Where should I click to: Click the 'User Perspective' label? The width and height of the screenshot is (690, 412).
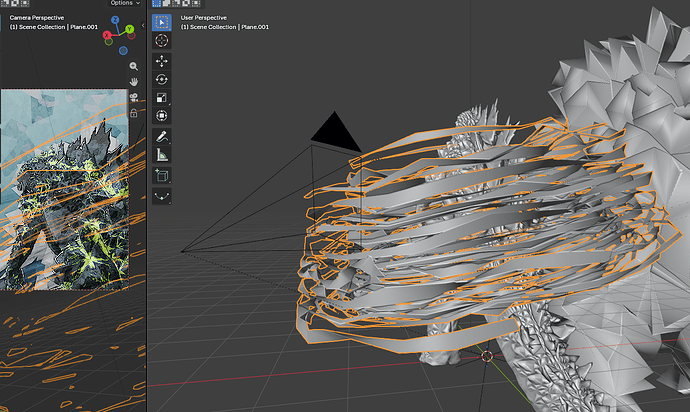[x=204, y=18]
